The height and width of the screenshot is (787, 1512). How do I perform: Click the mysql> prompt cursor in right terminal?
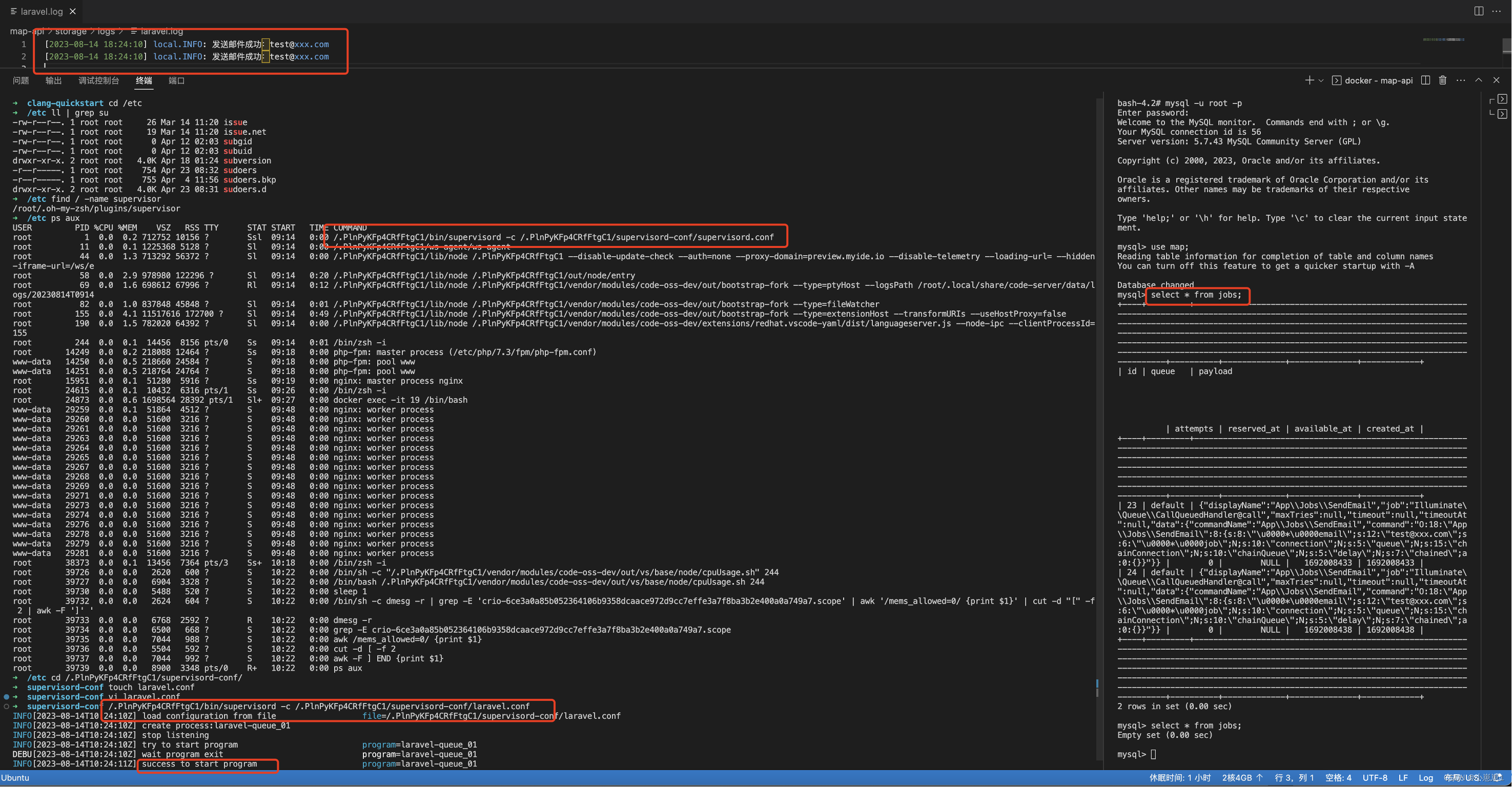coord(1153,754)
